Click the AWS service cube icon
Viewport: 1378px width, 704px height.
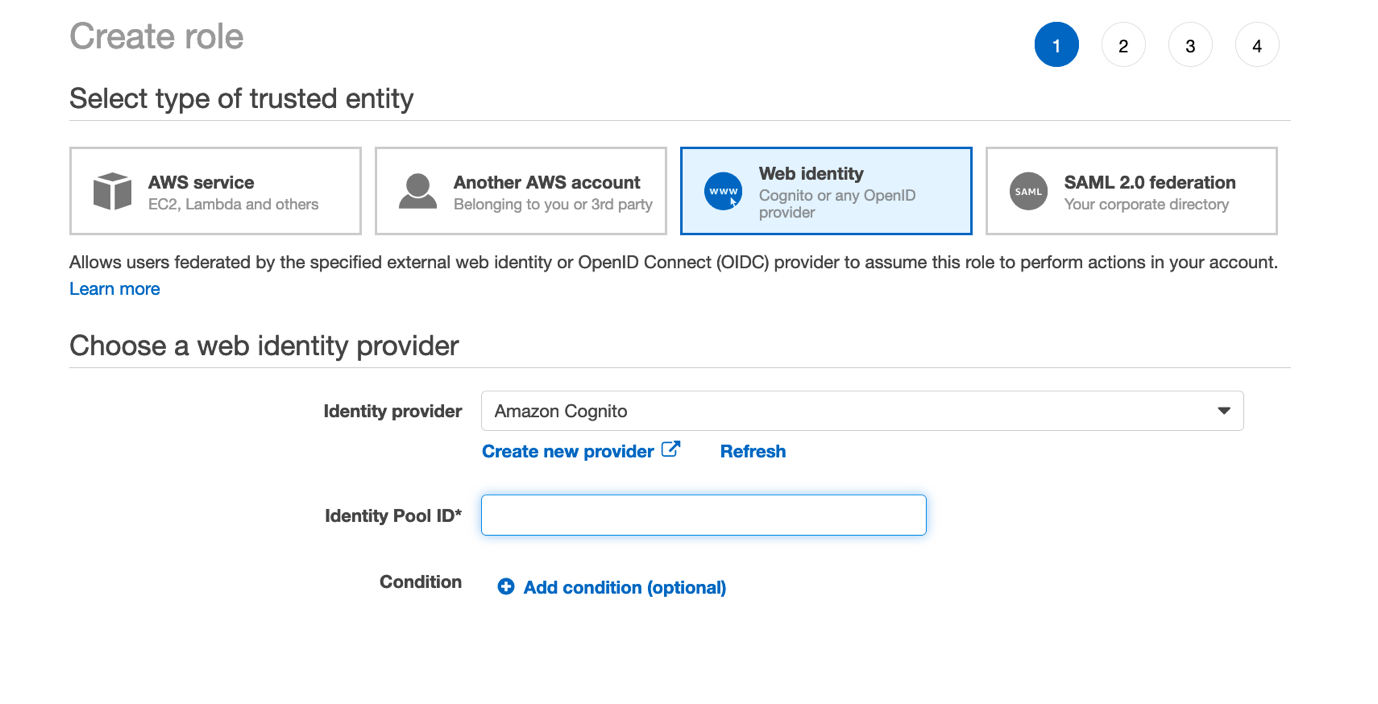[112, 191]
